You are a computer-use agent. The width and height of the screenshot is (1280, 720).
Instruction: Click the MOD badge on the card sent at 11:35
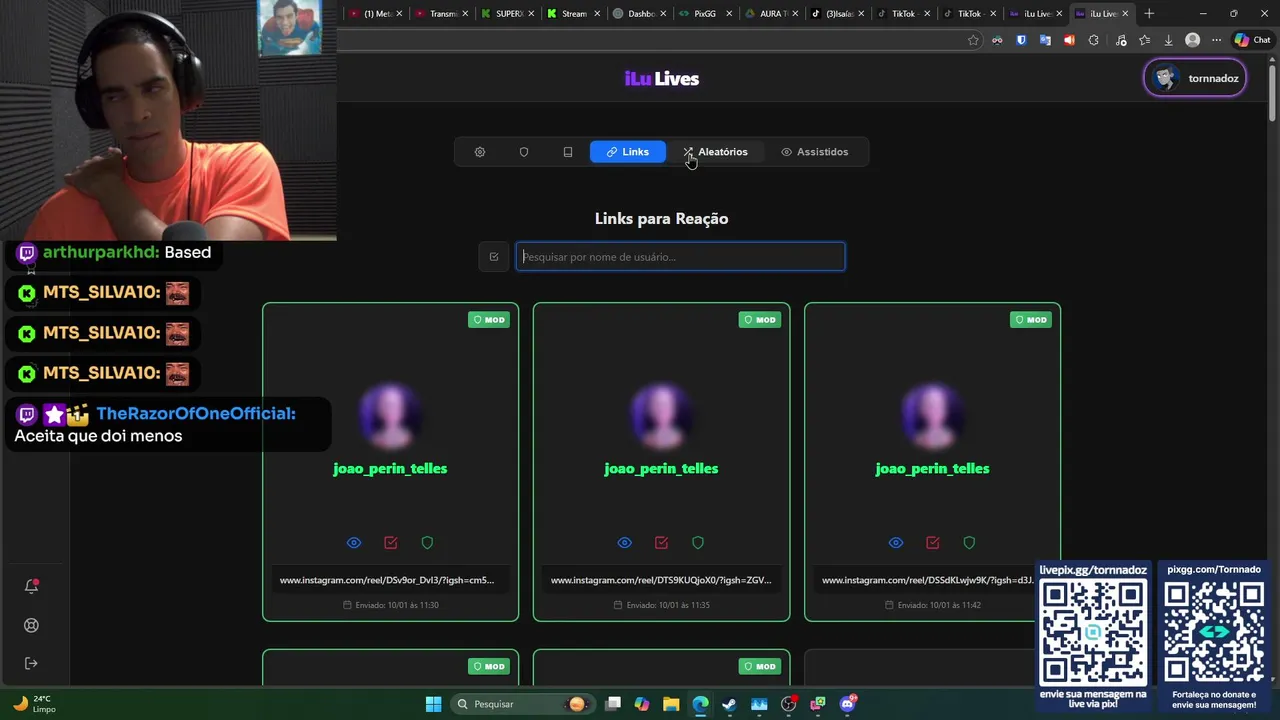[x=760, y=320]
